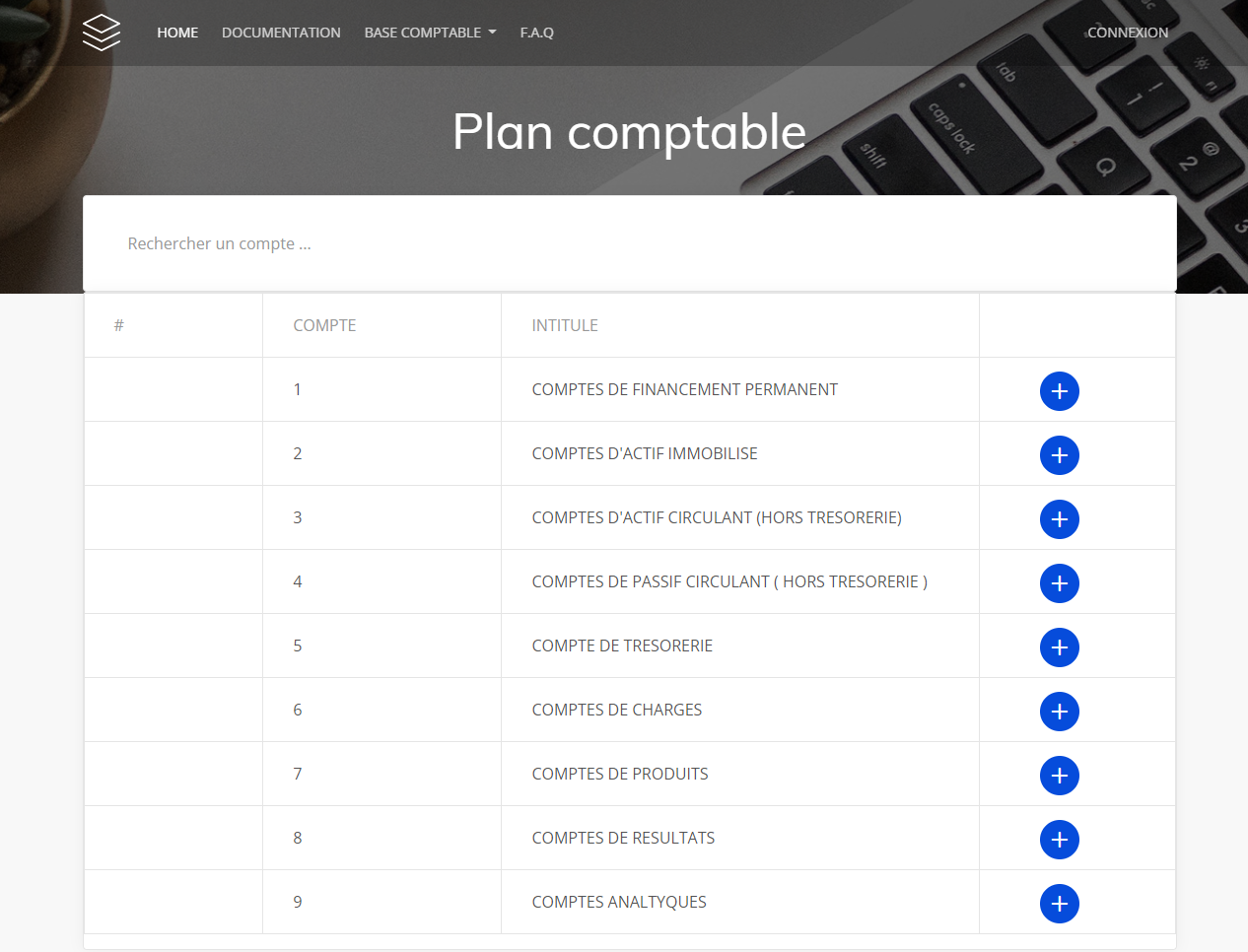The image size is (1248, 952).
Task: Click plus icon beside Compte de tresorerie
Action: pyautogui.click(x=1059, y=647)
